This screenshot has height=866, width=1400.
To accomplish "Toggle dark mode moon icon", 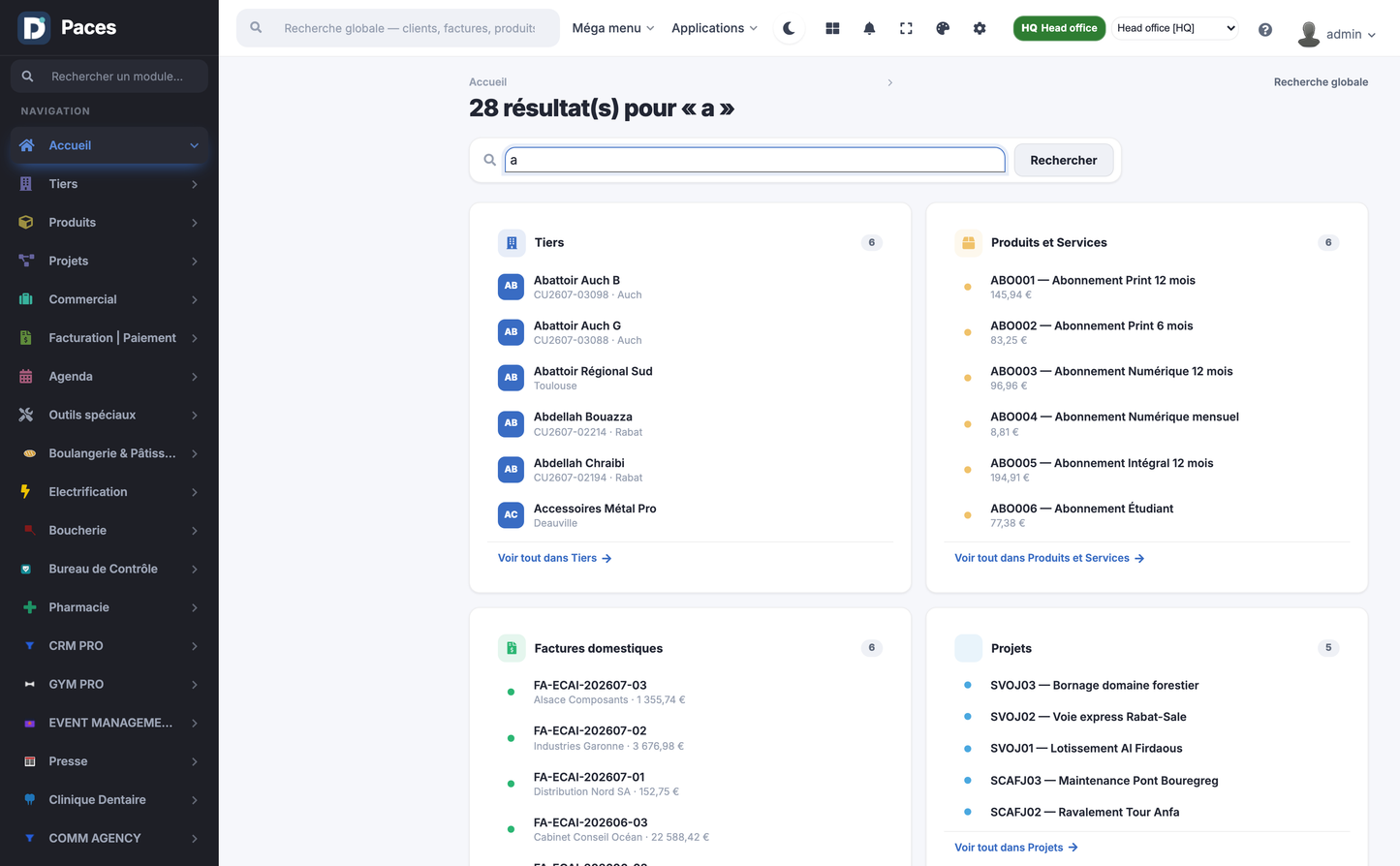I will point(789,28).
